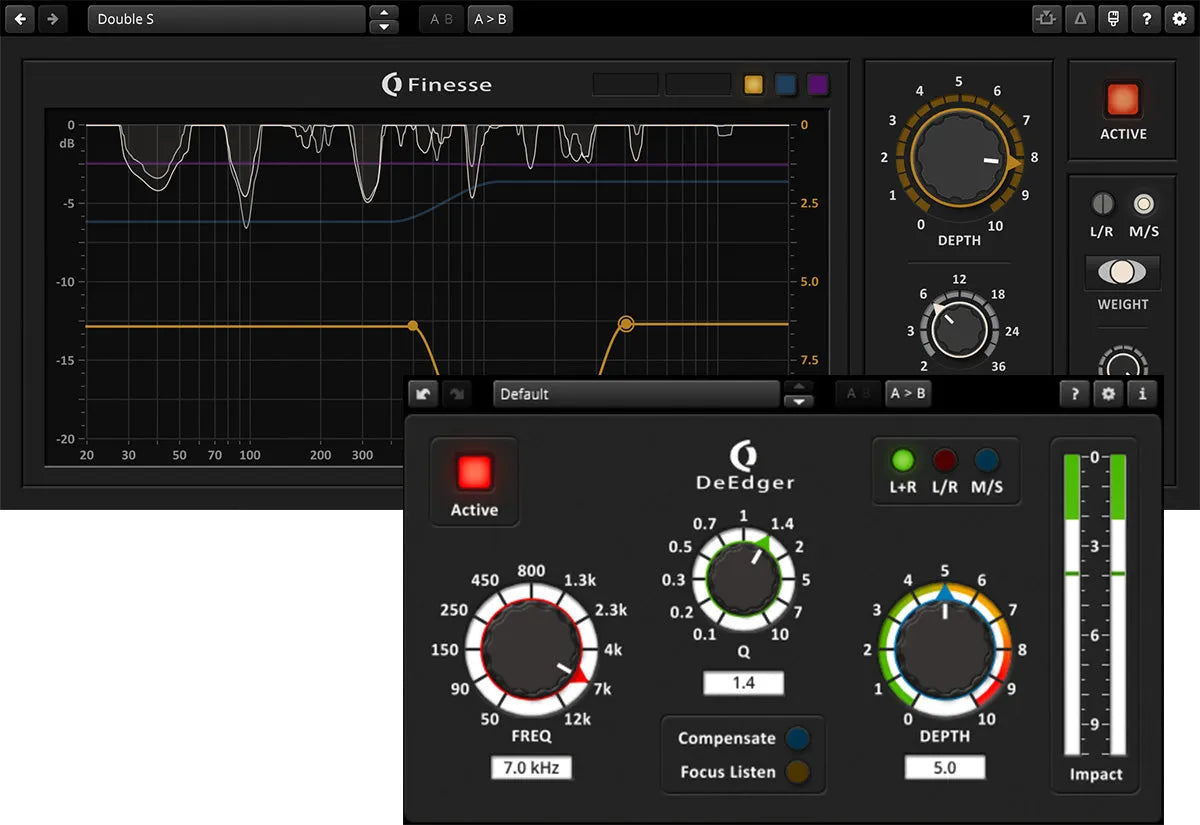
Task: Click the info icon in DeEdger's header
Action: coord(1143,393)
